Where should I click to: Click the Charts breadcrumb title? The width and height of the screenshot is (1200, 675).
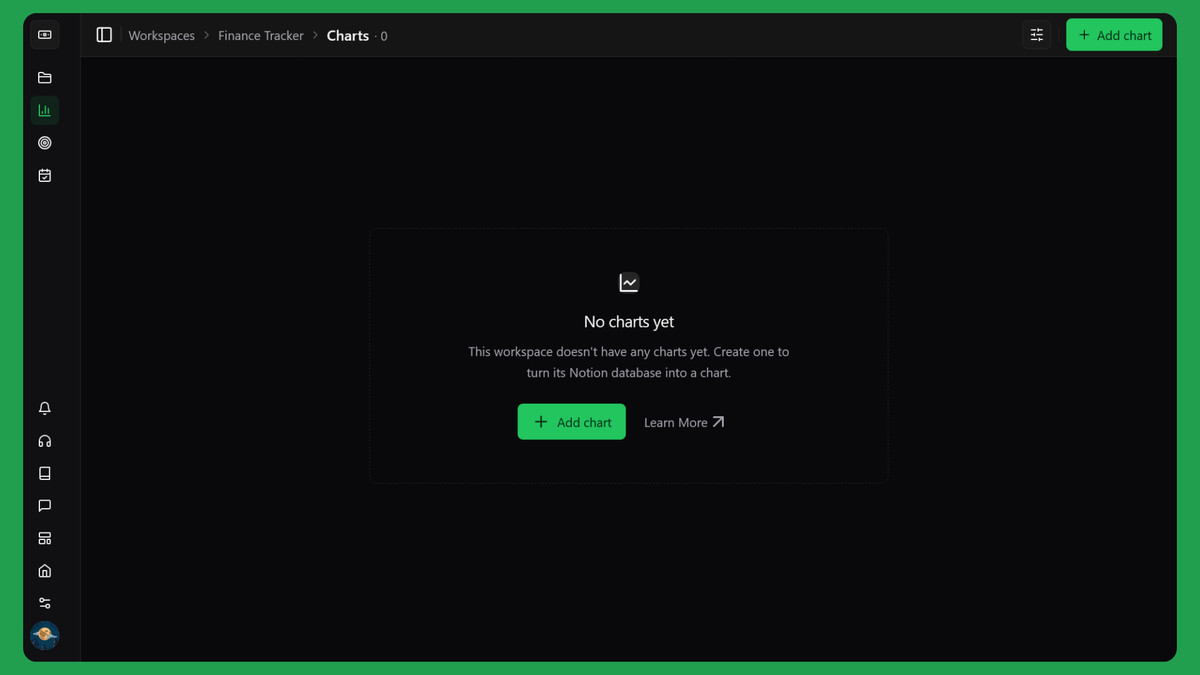coord(348,35)
